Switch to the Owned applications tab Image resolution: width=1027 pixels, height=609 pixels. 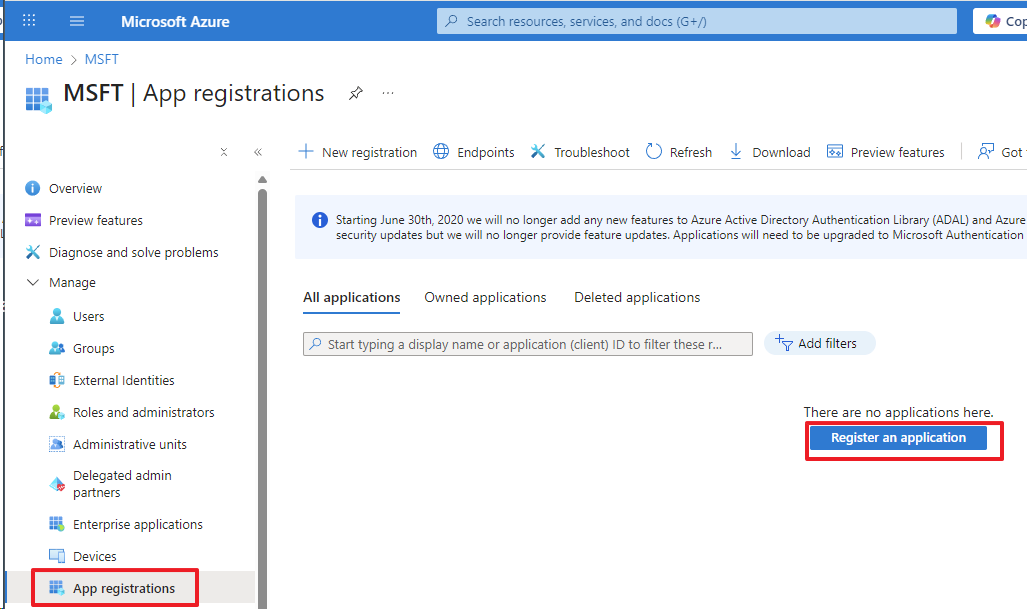485,297
